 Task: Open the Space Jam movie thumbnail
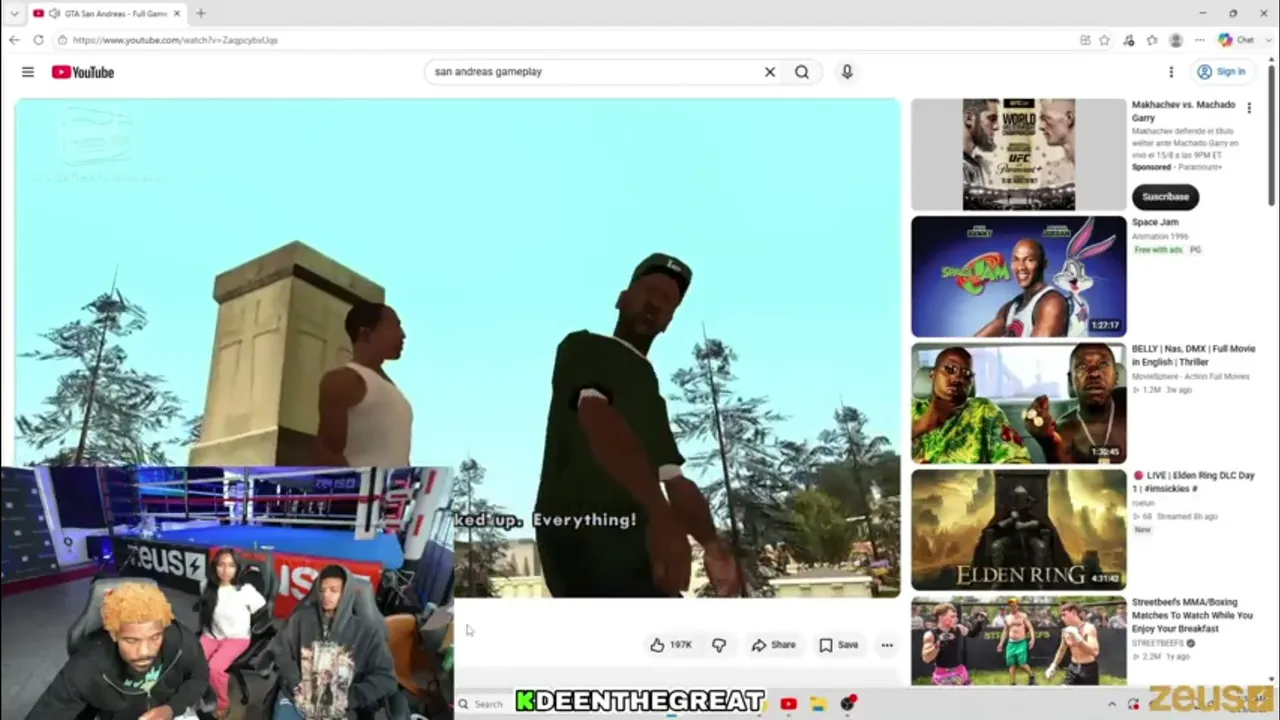point(1018,276)
